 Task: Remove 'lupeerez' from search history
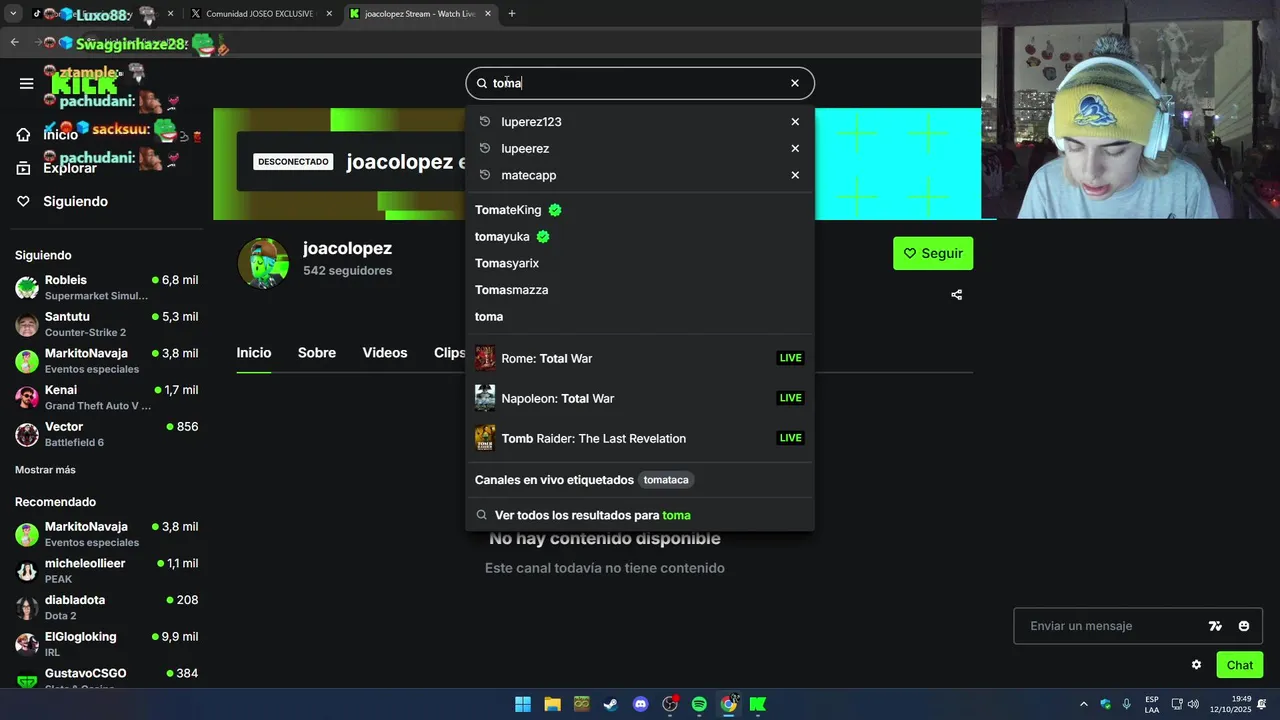click(x=795, y=148)
